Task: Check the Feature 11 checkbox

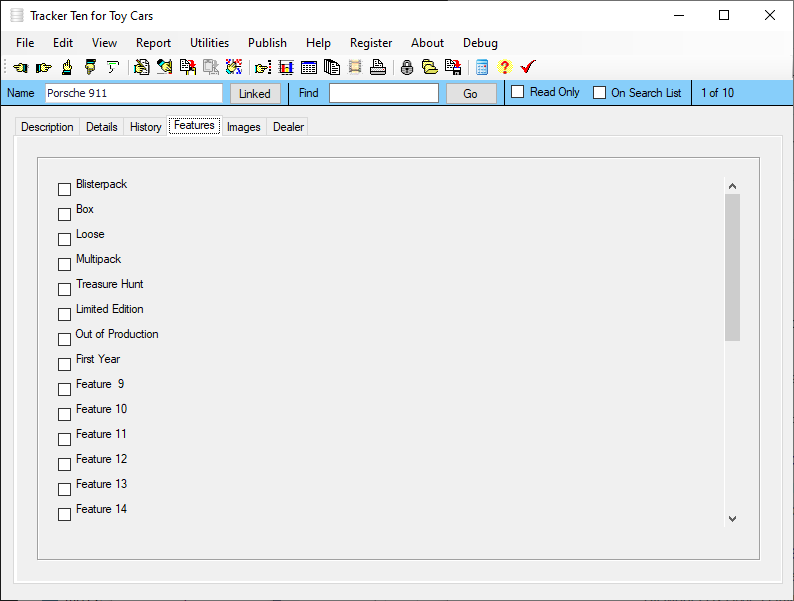Action: pyautogui.click(x=64, y=439)
